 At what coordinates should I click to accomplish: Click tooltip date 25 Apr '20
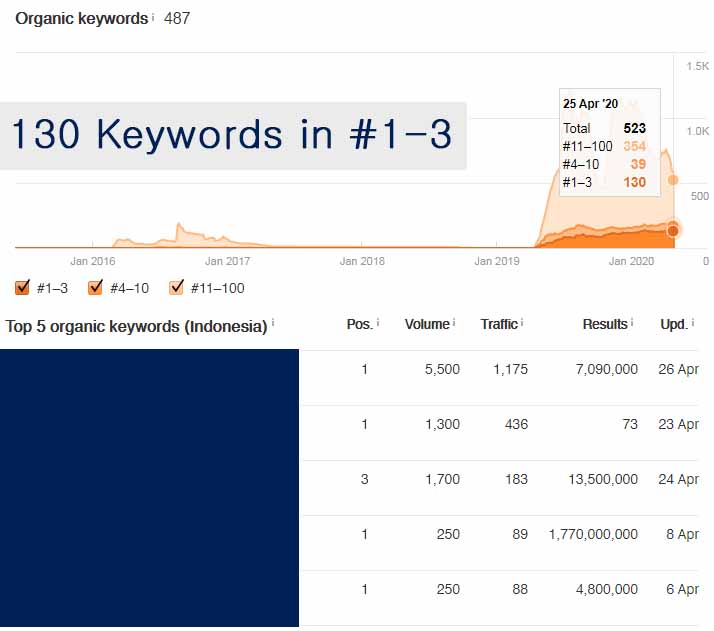[590, 104]
